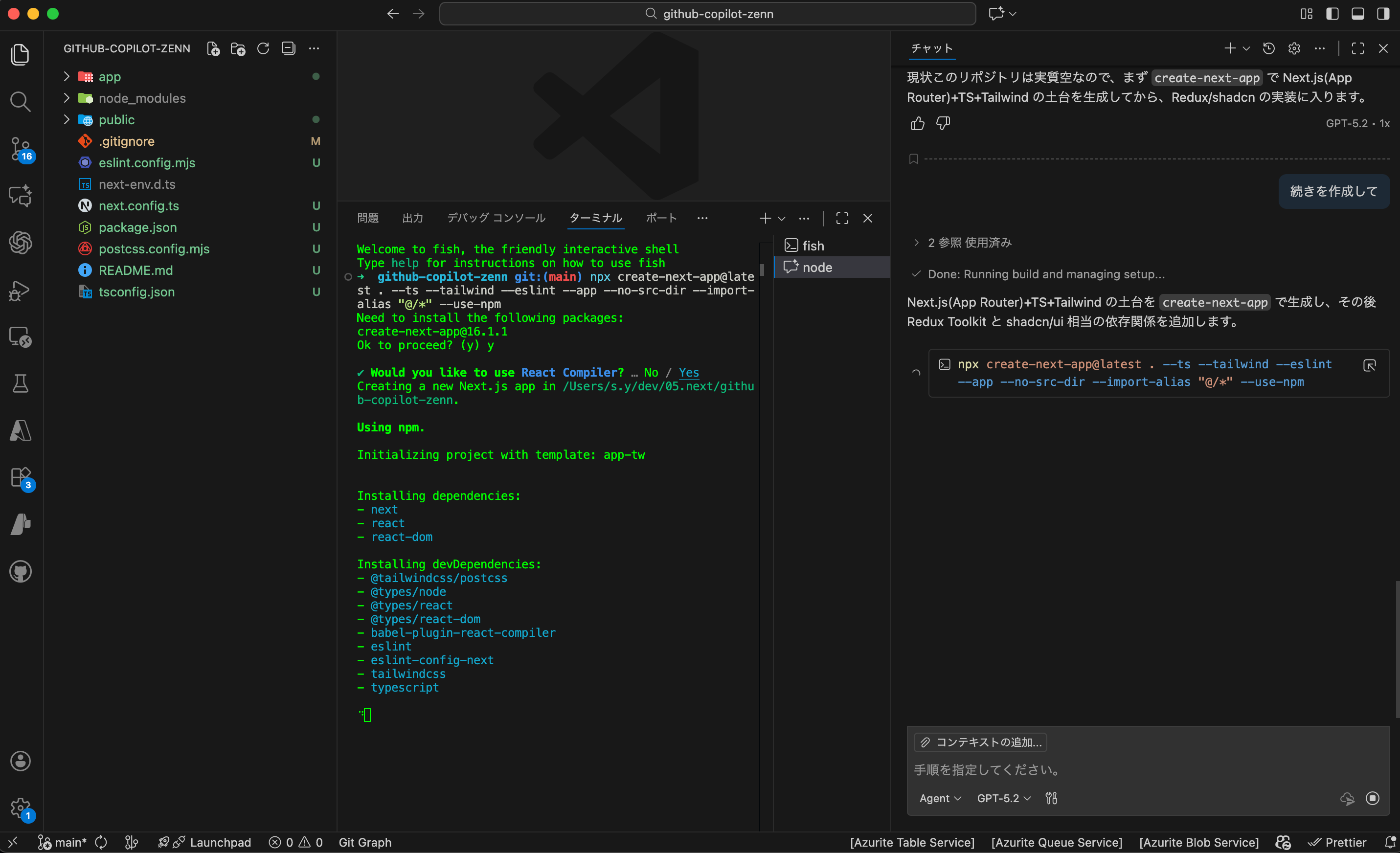Stop the running chat request
Screen dimensions: 1400x853
tap(1373, 798)
